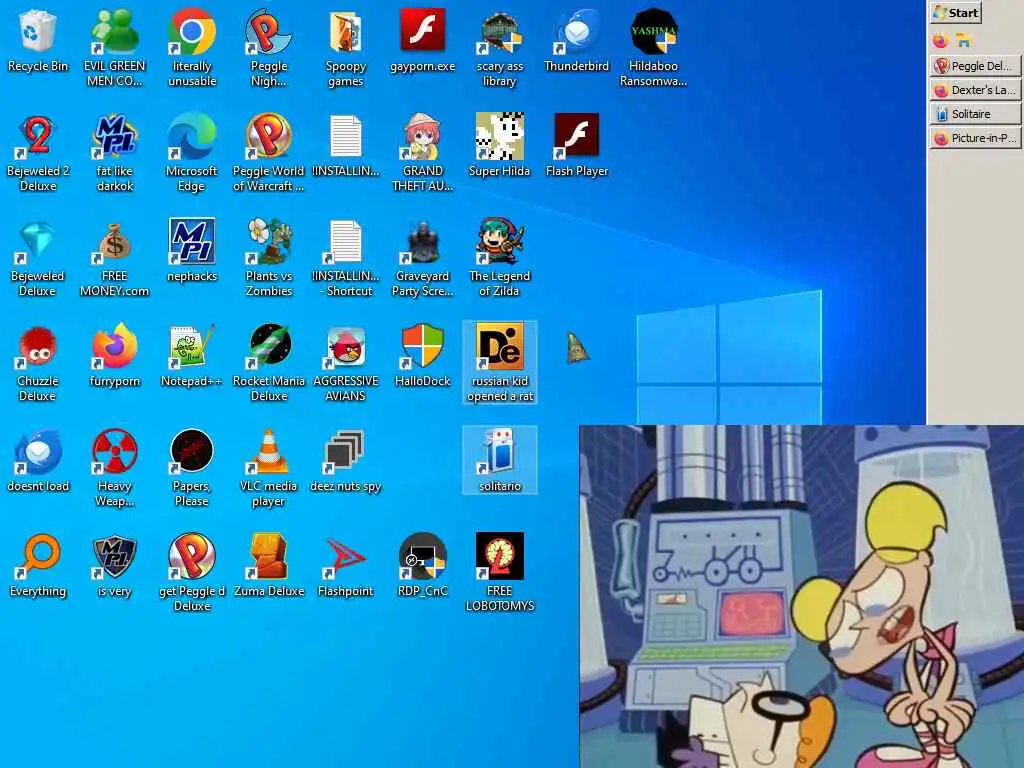Click the small pyramid desktop icon
This screenshot has height=768, width=1024.
tap(577, 348)
